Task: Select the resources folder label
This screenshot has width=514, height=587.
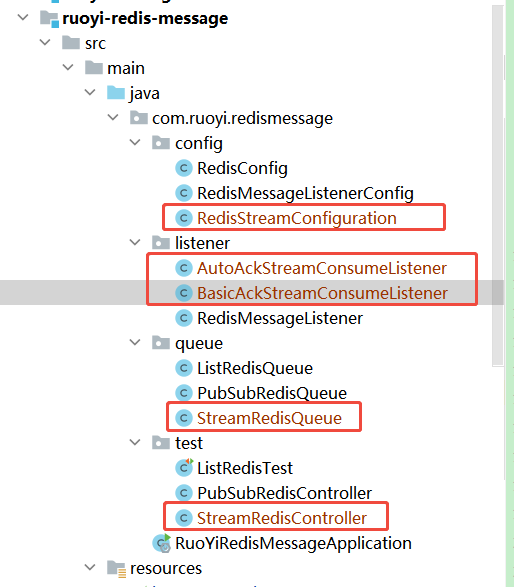Action: (x=166, y=568)
